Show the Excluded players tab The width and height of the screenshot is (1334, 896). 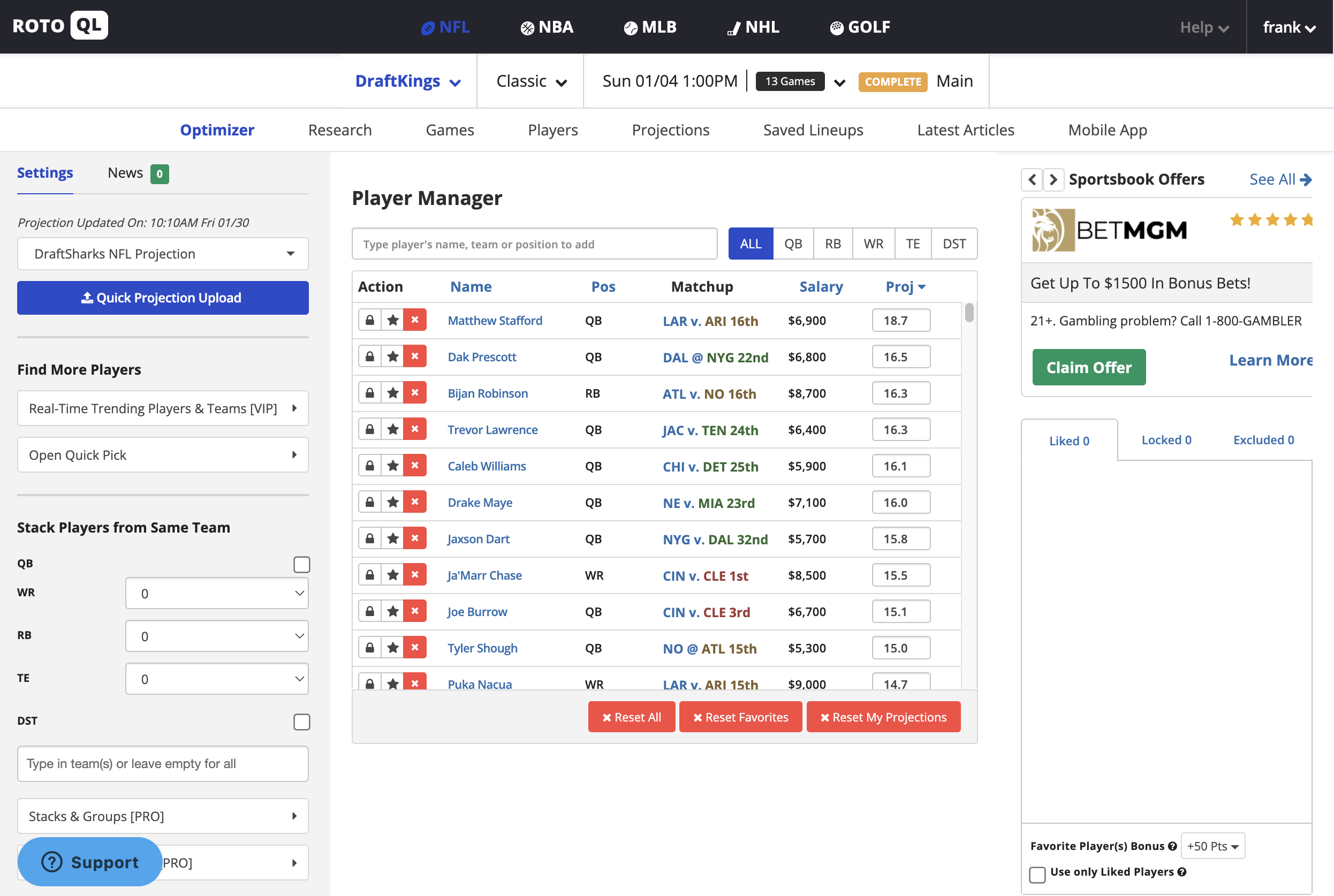[1263, 440]
